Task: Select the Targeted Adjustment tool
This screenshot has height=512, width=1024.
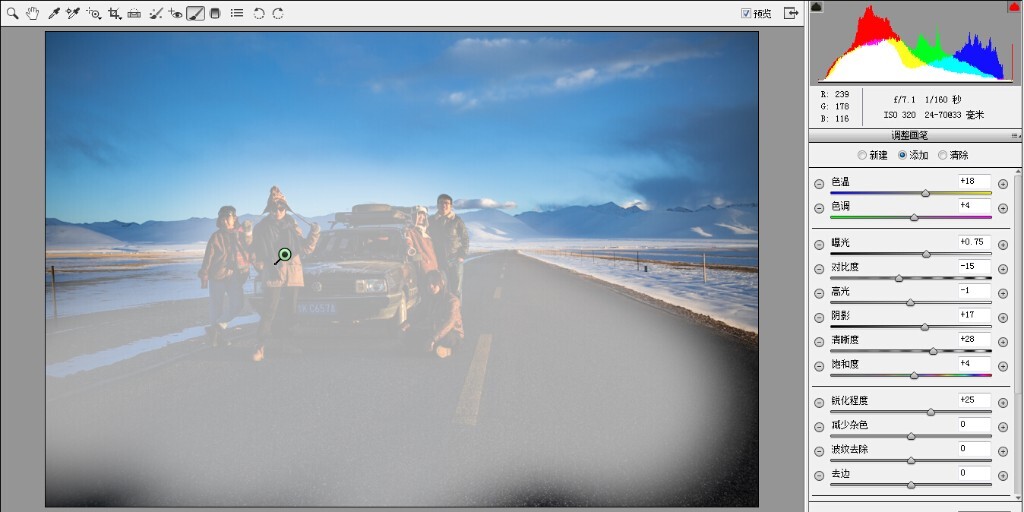Action: click(93, 13)
